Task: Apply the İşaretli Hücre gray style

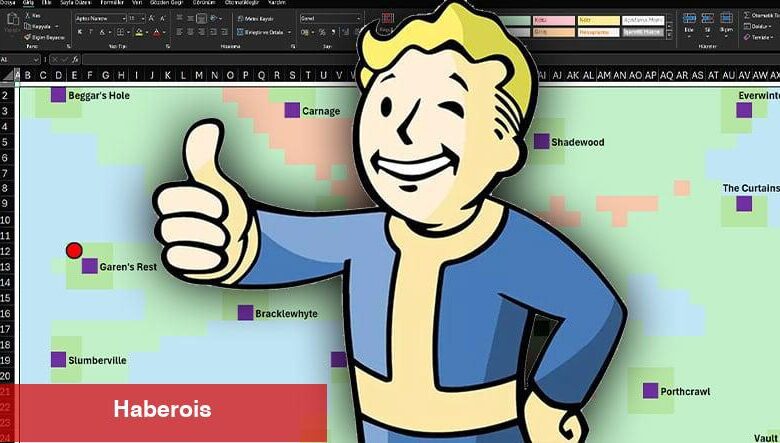Action: [643, 32]
